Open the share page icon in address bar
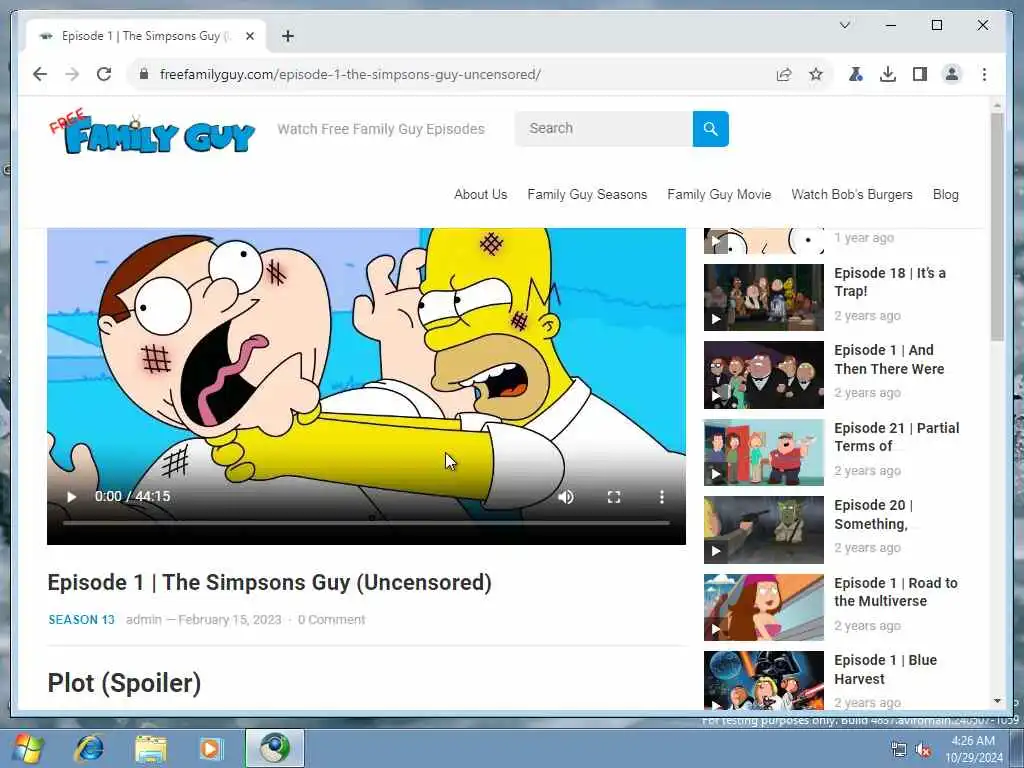1024x768 pixels. click(x=784, y=74)
